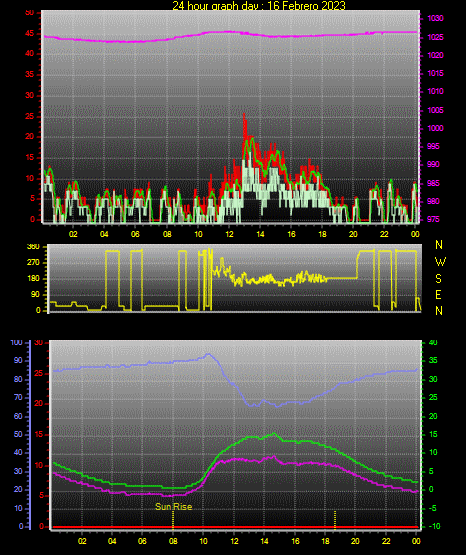466x555 pixels.
Task: Click the W compass direction label
Action: (440, 262)
